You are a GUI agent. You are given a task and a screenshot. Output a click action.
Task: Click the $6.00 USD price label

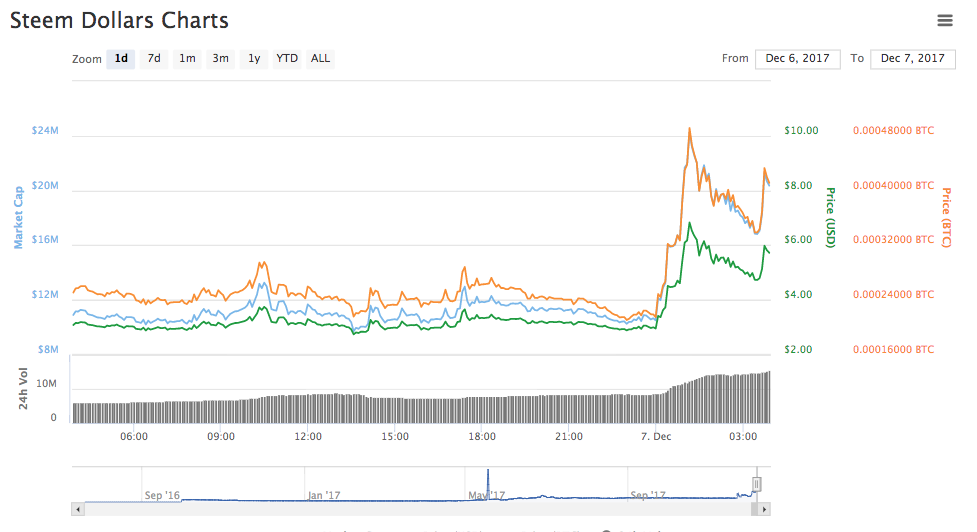pos(798,239)
